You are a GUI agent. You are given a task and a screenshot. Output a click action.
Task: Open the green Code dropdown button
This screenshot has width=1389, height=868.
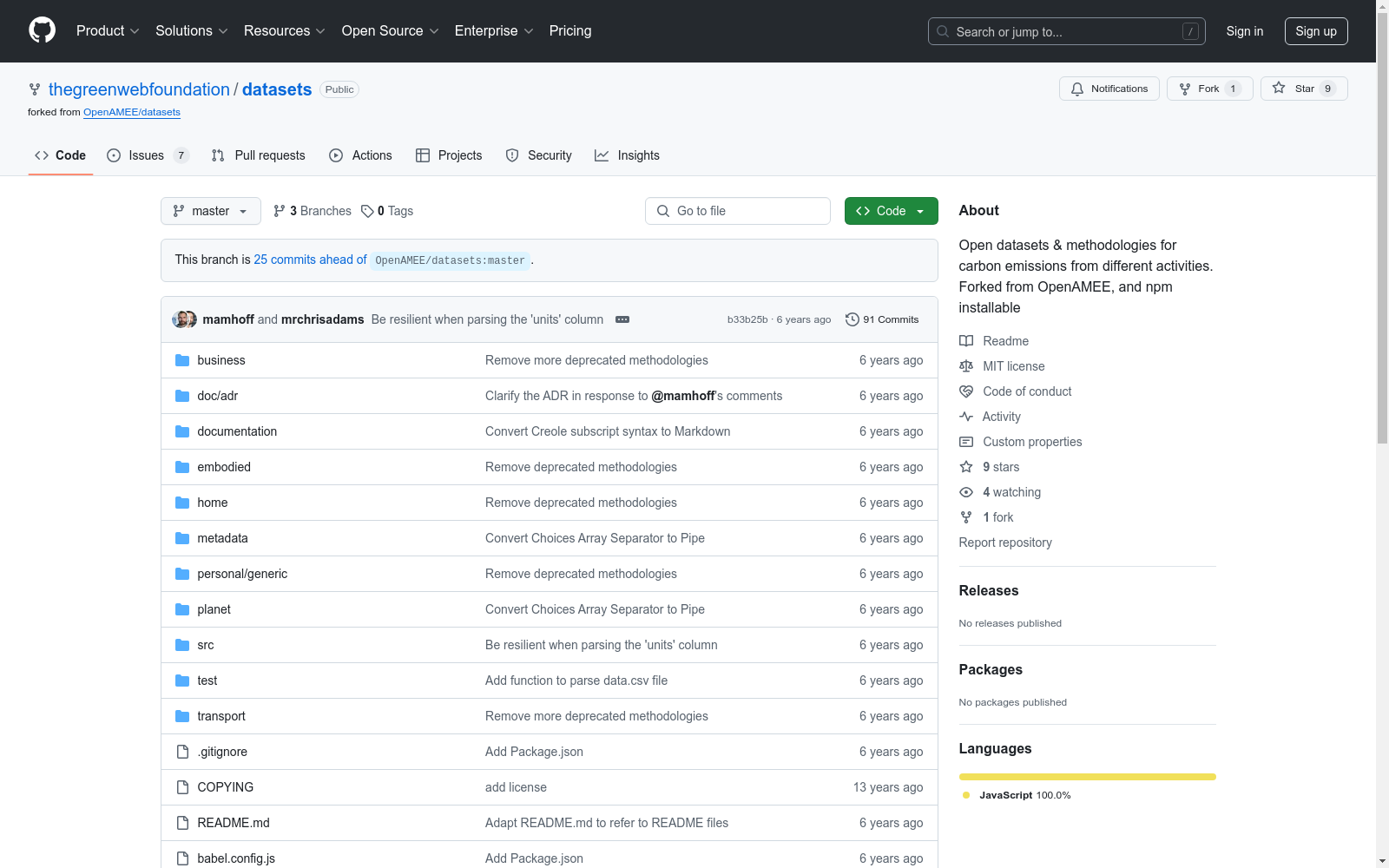click(891, 211)
